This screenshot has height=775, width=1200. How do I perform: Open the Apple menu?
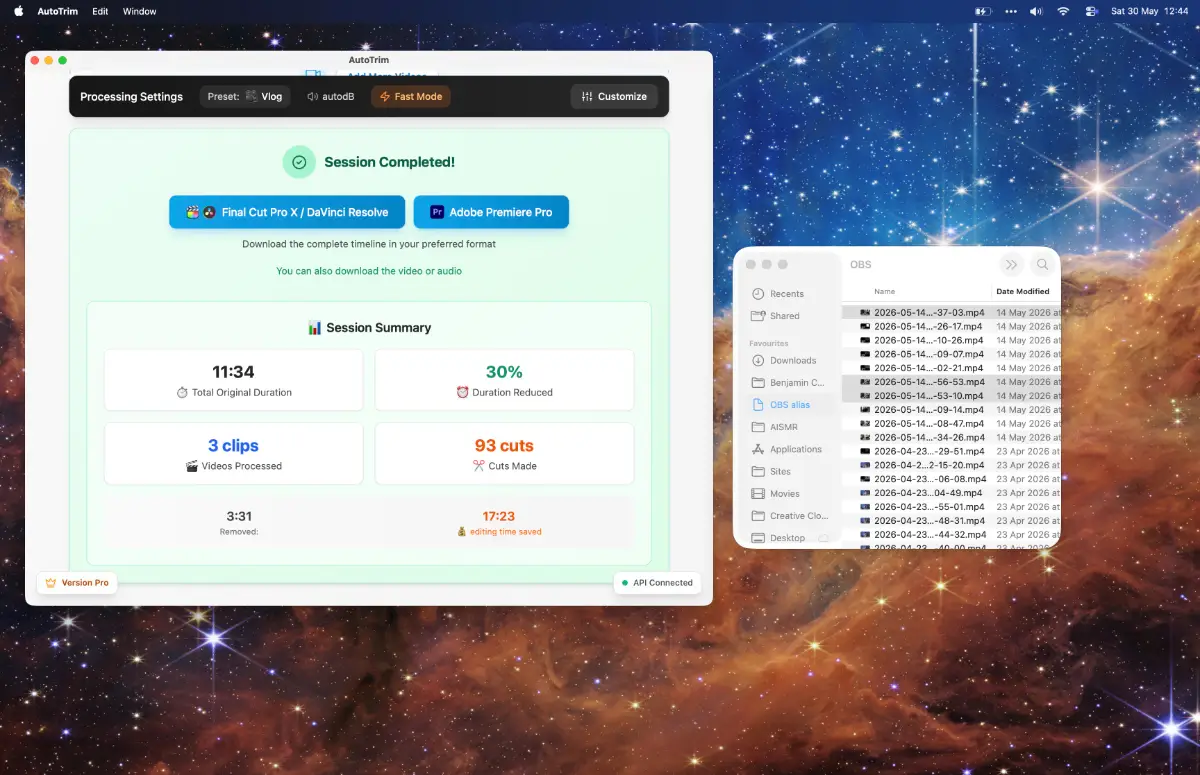click(x=18, y=11)
